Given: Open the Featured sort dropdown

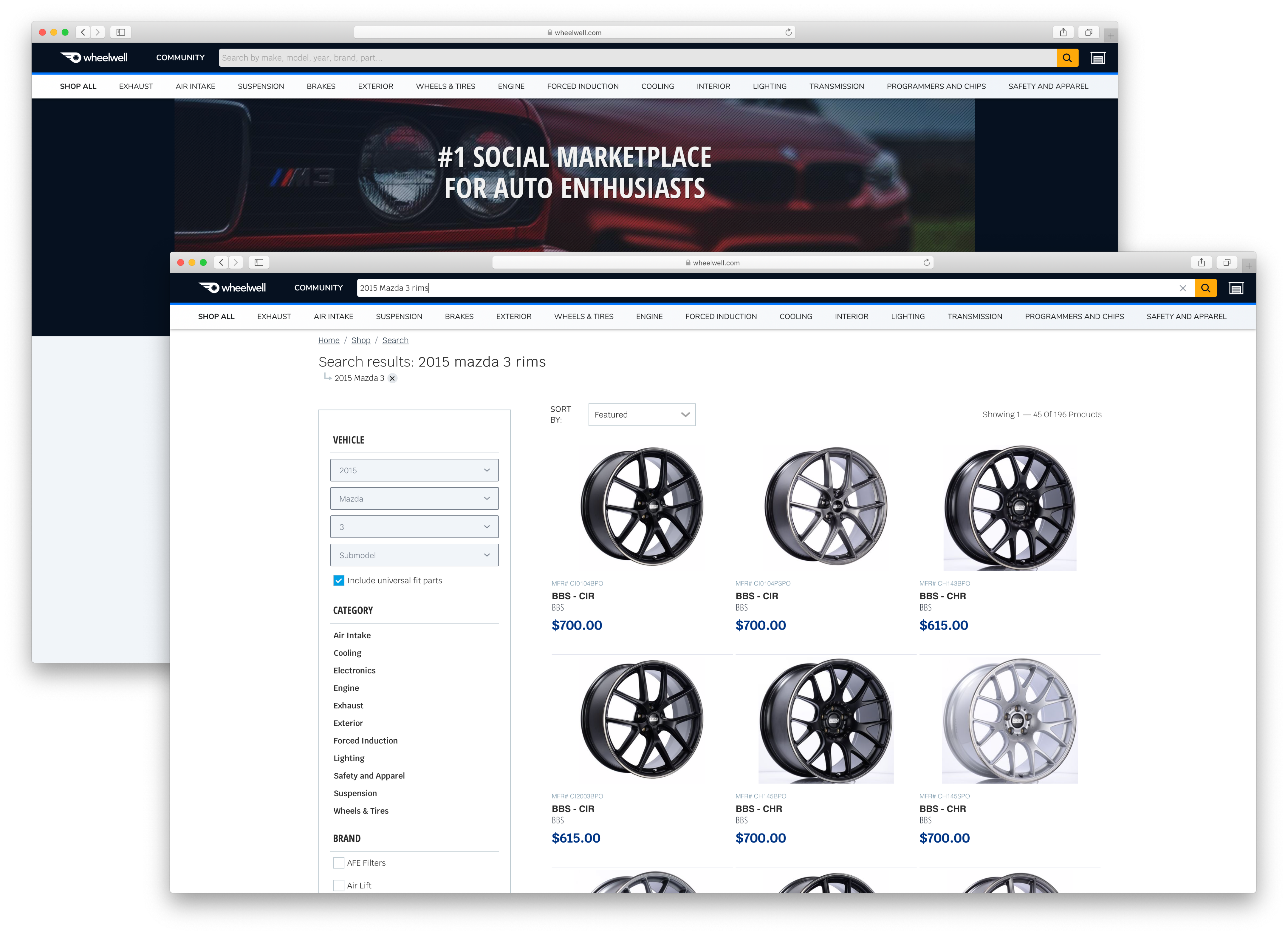Looking at the screenshot, I should tap(642, 415).
